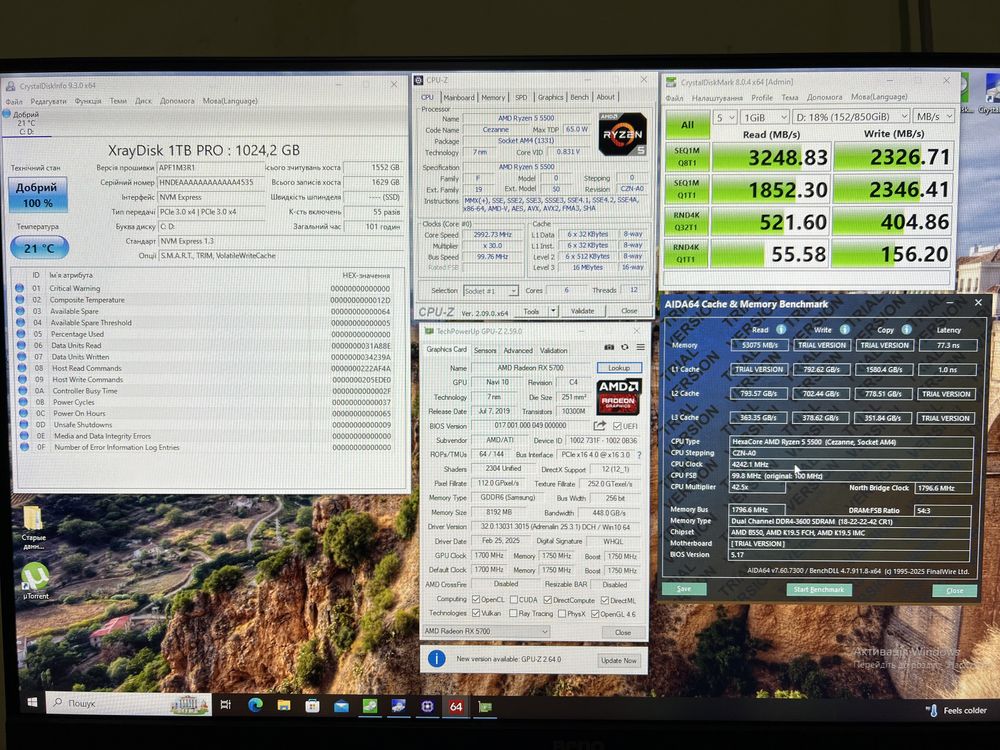Image resolution: width=1000 pixels, height=750 pixels.
Task: Open GPU-Z hamburger menu icon
Action: point(640,348)
